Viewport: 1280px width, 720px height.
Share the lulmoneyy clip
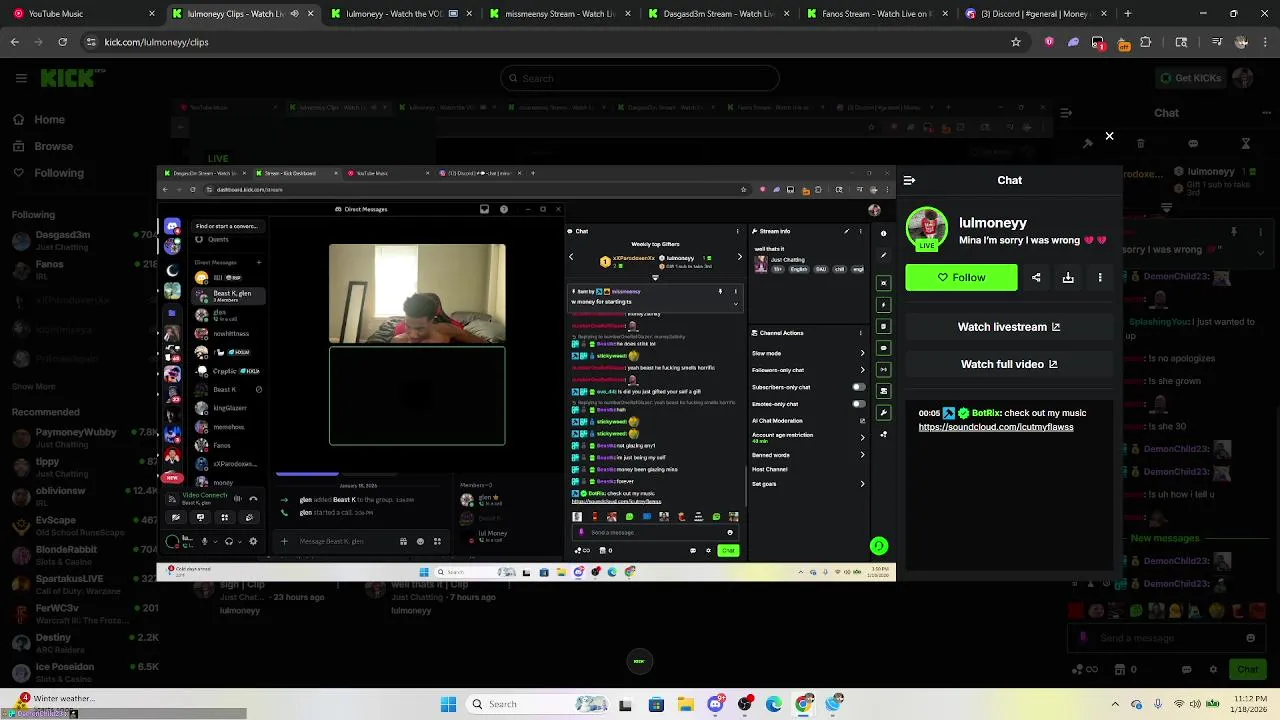(x=1036, y=278)
